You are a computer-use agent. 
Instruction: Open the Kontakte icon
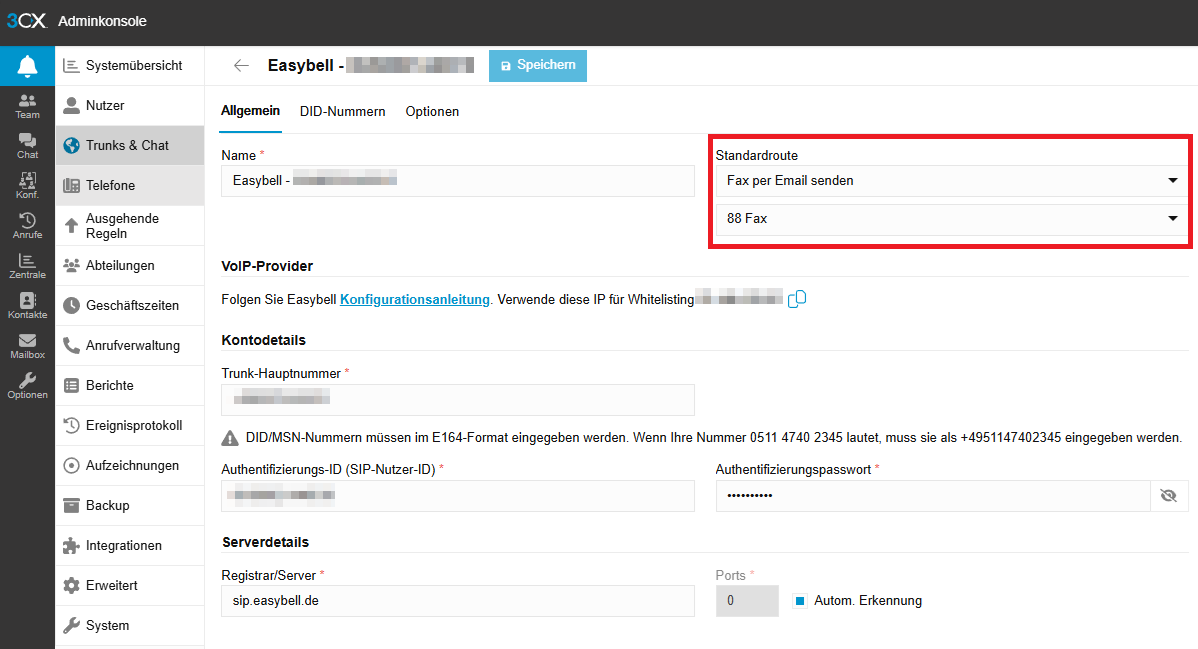pos(27,306)
